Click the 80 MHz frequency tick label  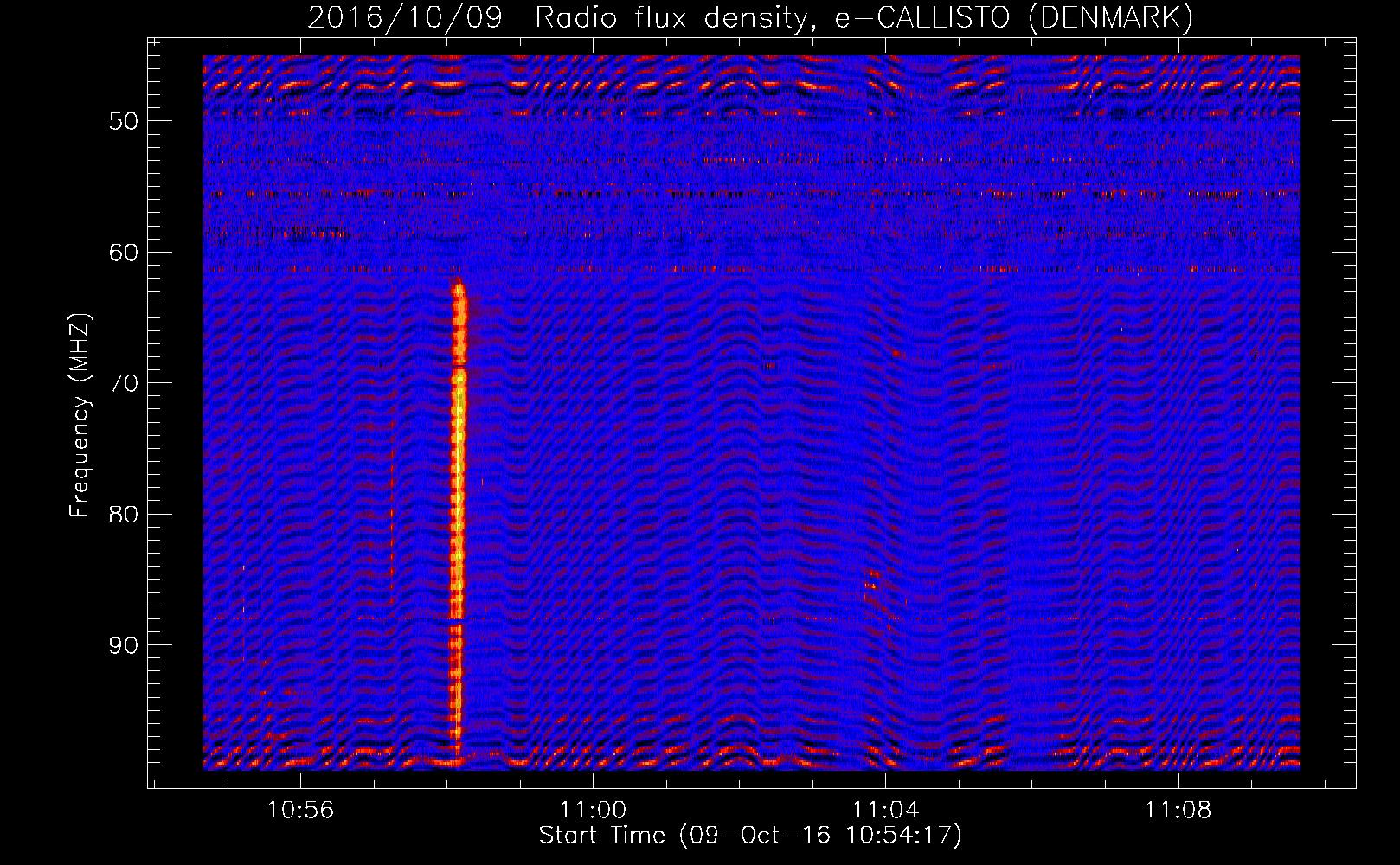tap(124, 514)
